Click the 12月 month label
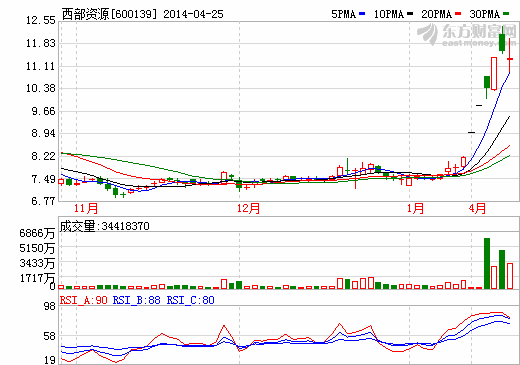 click(248, 209)
